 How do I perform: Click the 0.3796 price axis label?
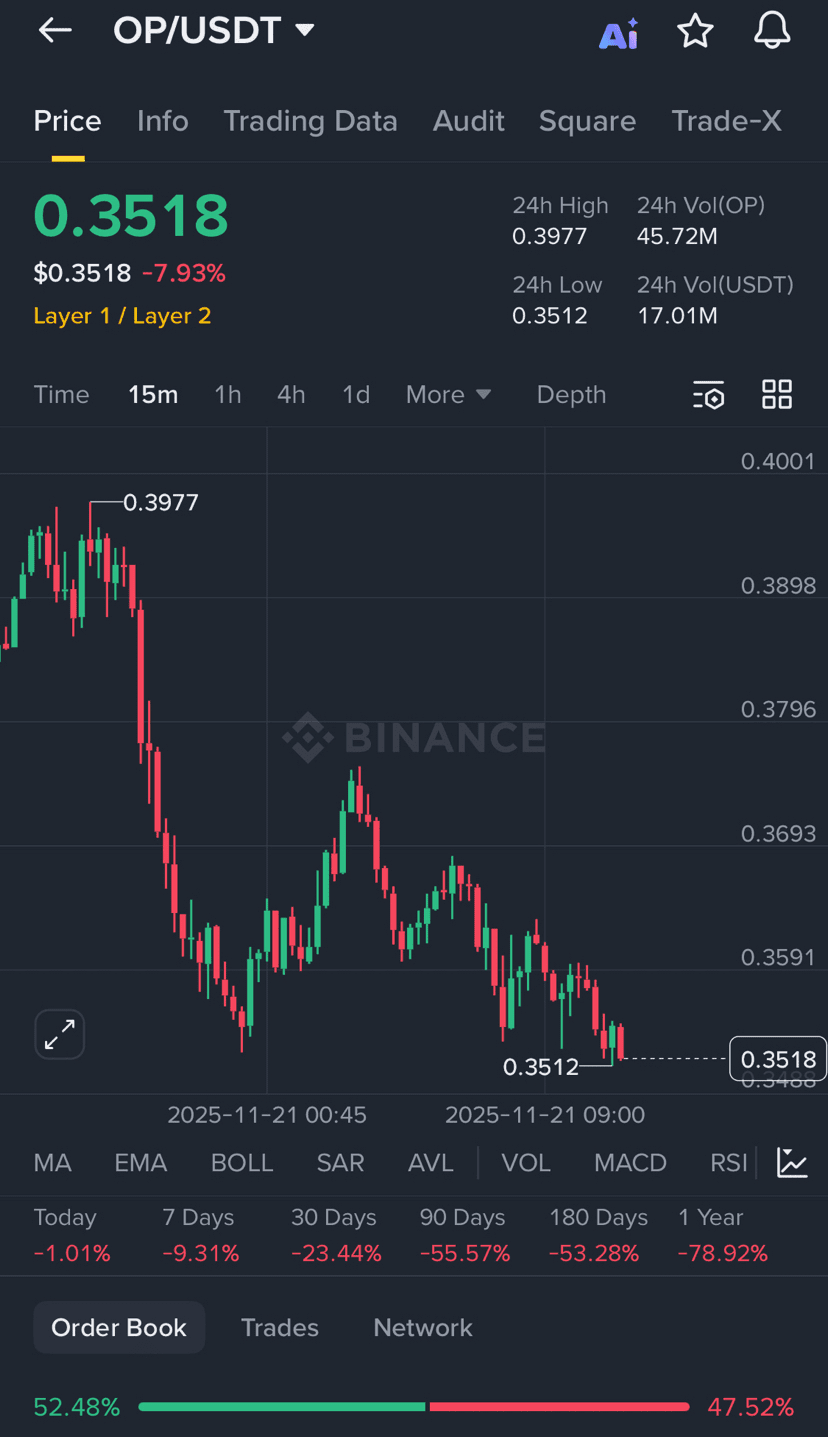coord(778,709)
